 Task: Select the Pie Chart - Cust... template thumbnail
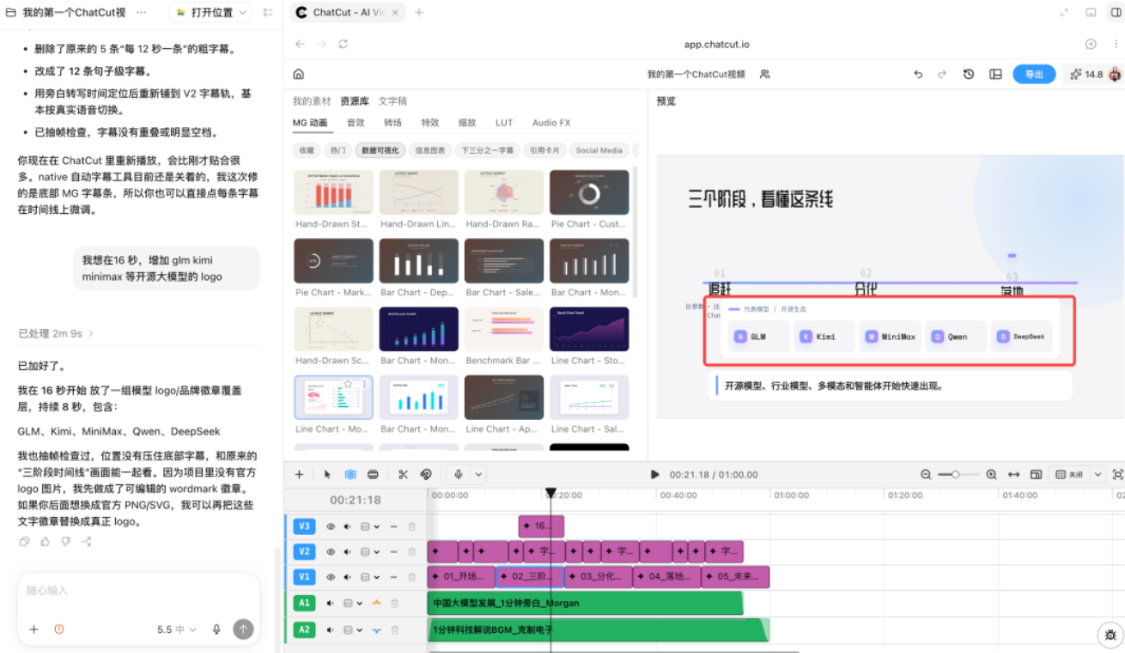[x=589, y=192]
